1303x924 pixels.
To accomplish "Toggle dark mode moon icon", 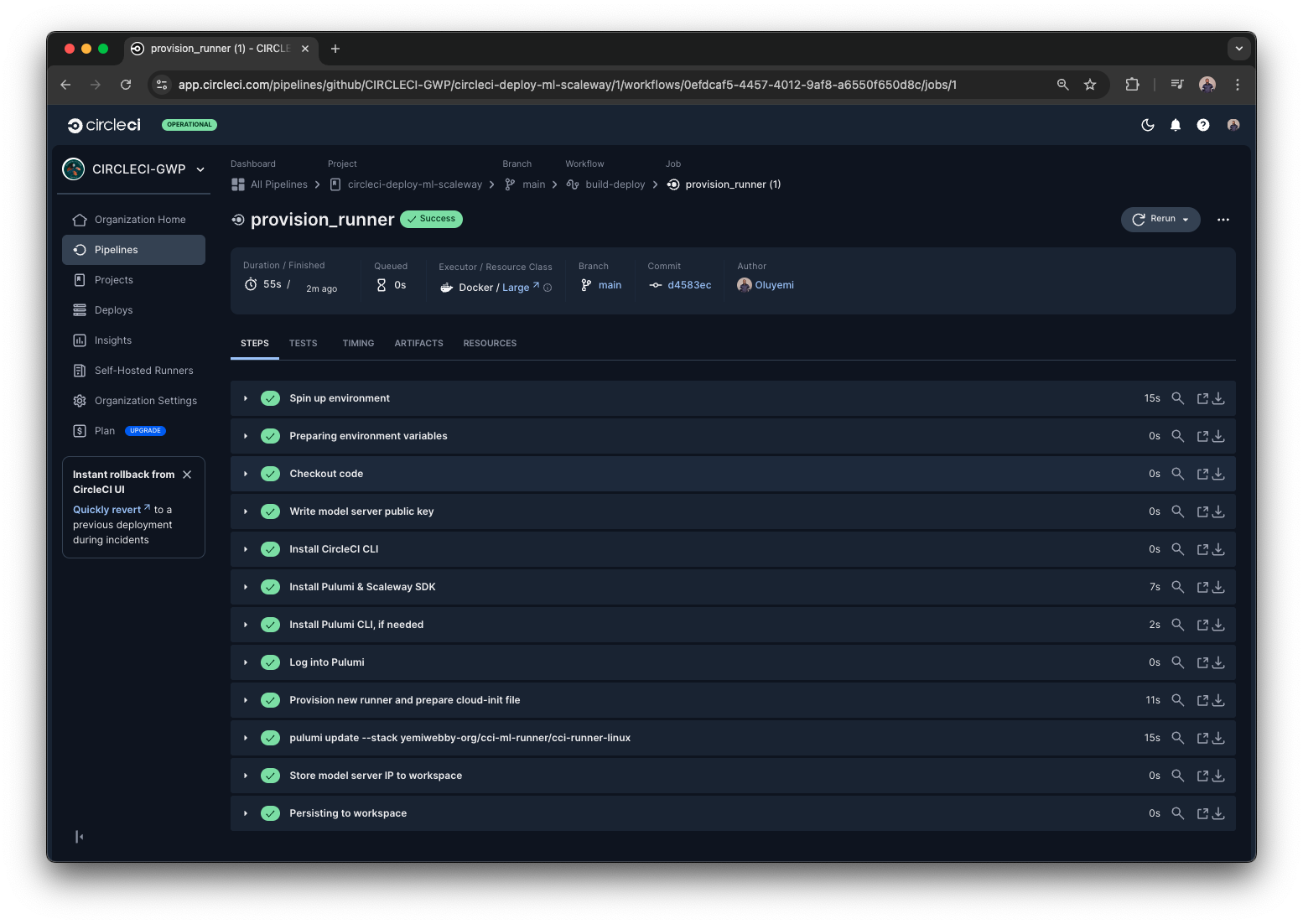I will click(1148, 125).
